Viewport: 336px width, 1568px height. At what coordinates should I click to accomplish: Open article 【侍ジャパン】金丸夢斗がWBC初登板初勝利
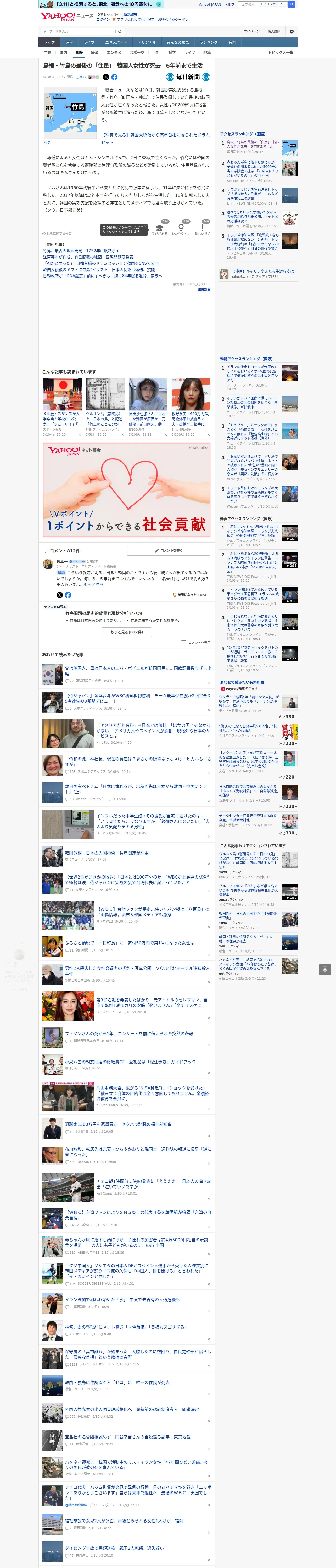138,698
